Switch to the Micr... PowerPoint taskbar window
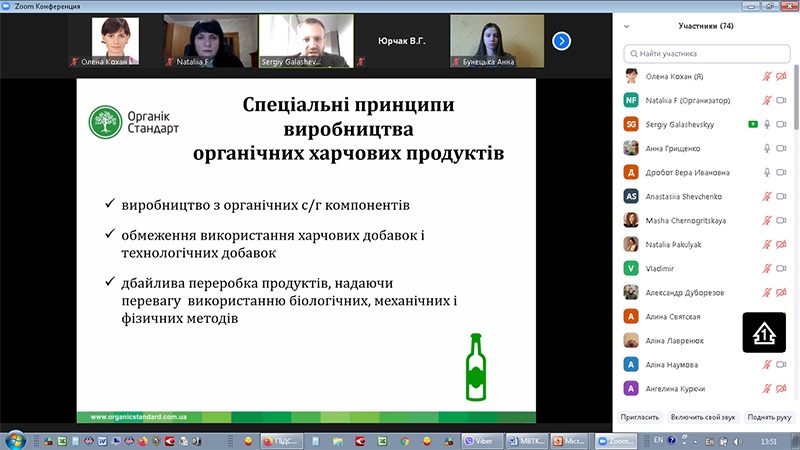800x450 pixels. coord(571,441)
